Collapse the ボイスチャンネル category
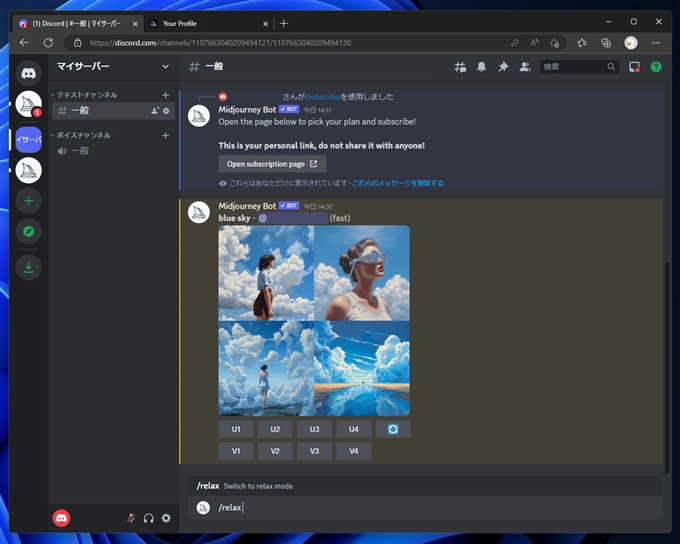680x544 pixels. point(81,135)
